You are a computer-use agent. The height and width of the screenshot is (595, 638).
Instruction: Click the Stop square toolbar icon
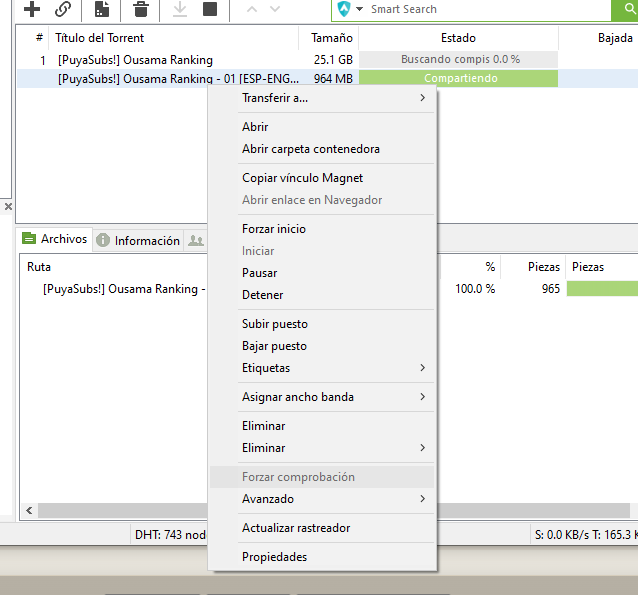click(x=210, y=9)
